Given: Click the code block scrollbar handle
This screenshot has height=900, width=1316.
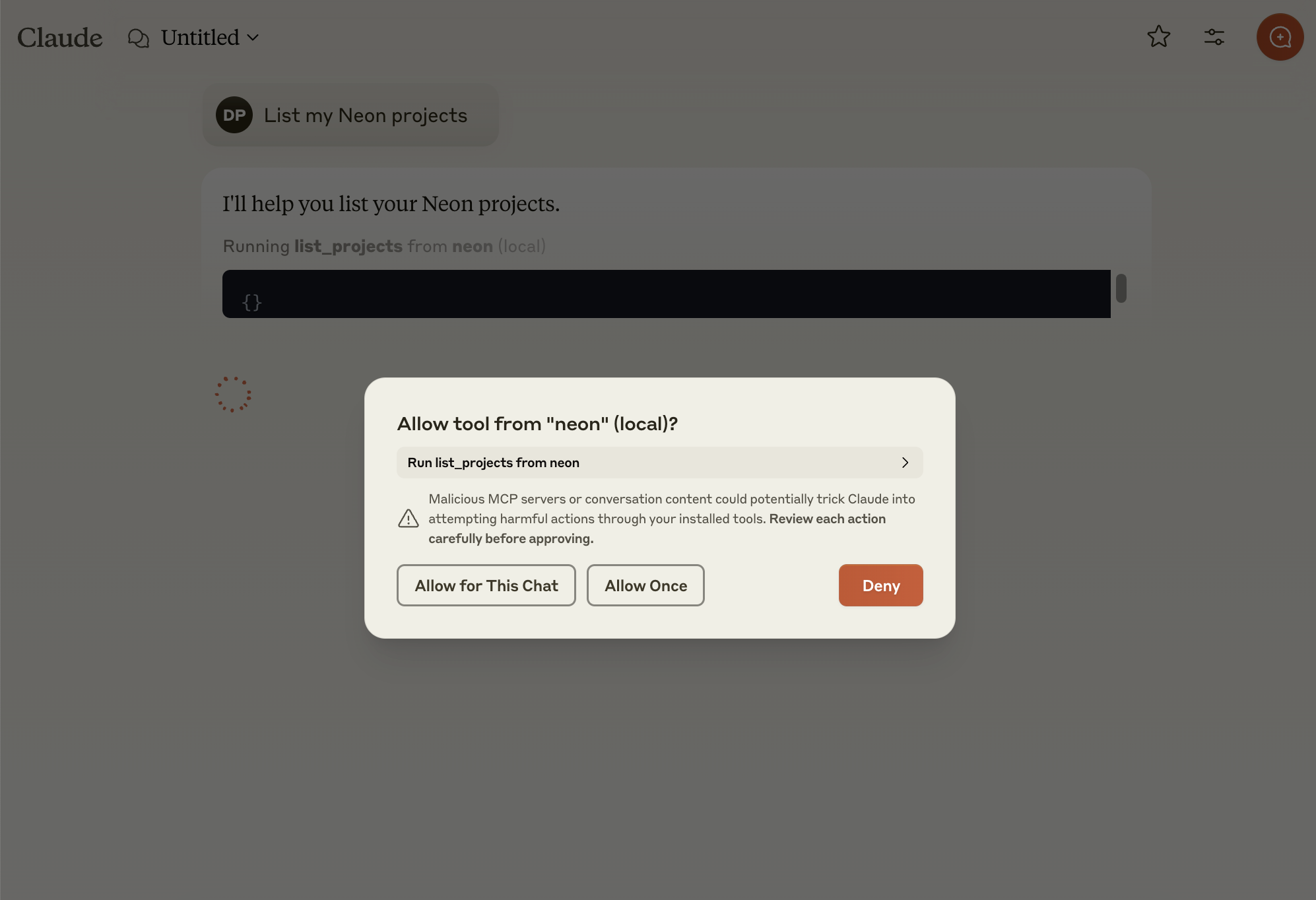Looking at the screenshot, I should pyautogui.click(x=1121, y=288).
